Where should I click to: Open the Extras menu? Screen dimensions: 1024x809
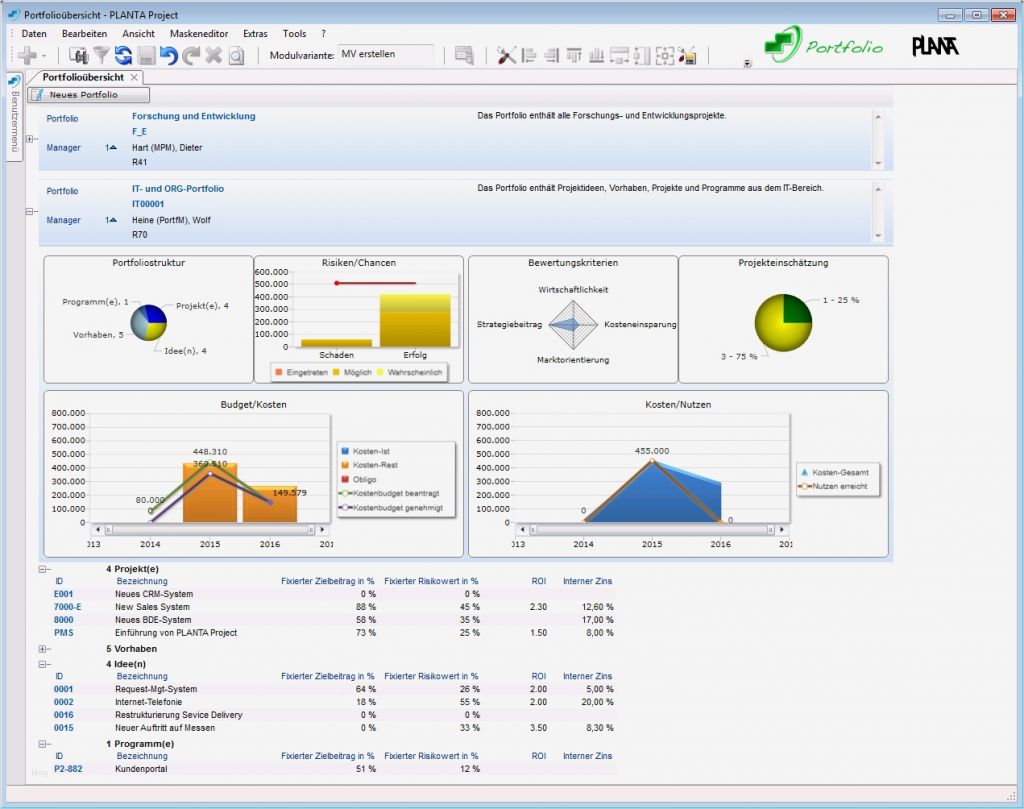click(254, 33)
